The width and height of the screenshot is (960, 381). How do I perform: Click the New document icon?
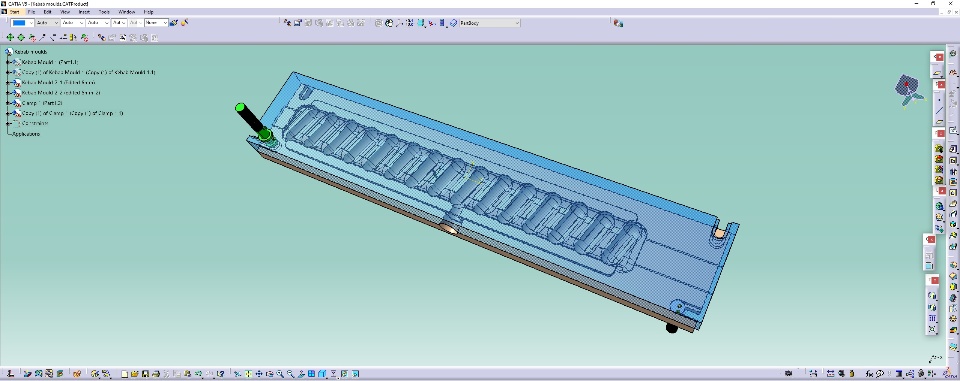124,374
